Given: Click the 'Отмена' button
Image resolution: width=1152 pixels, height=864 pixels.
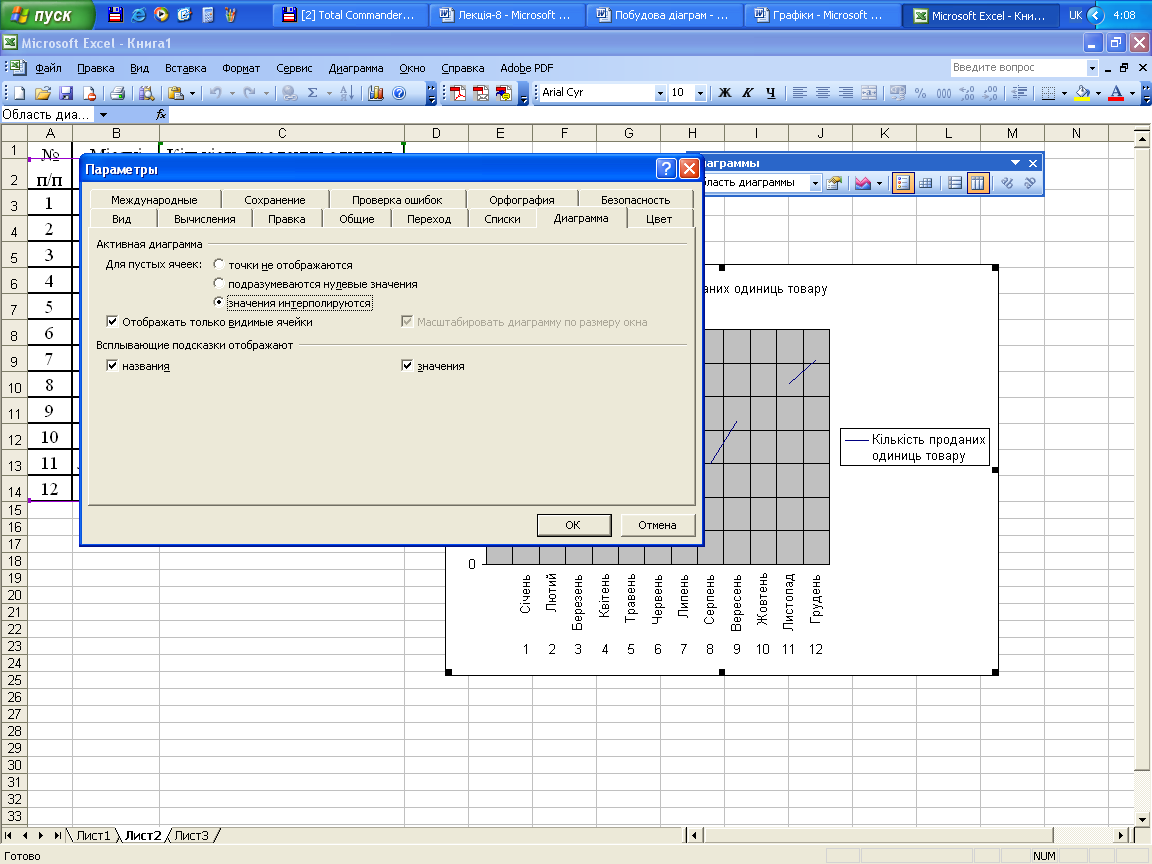Looking at the screenshot, I should click(x=657, y=525).
